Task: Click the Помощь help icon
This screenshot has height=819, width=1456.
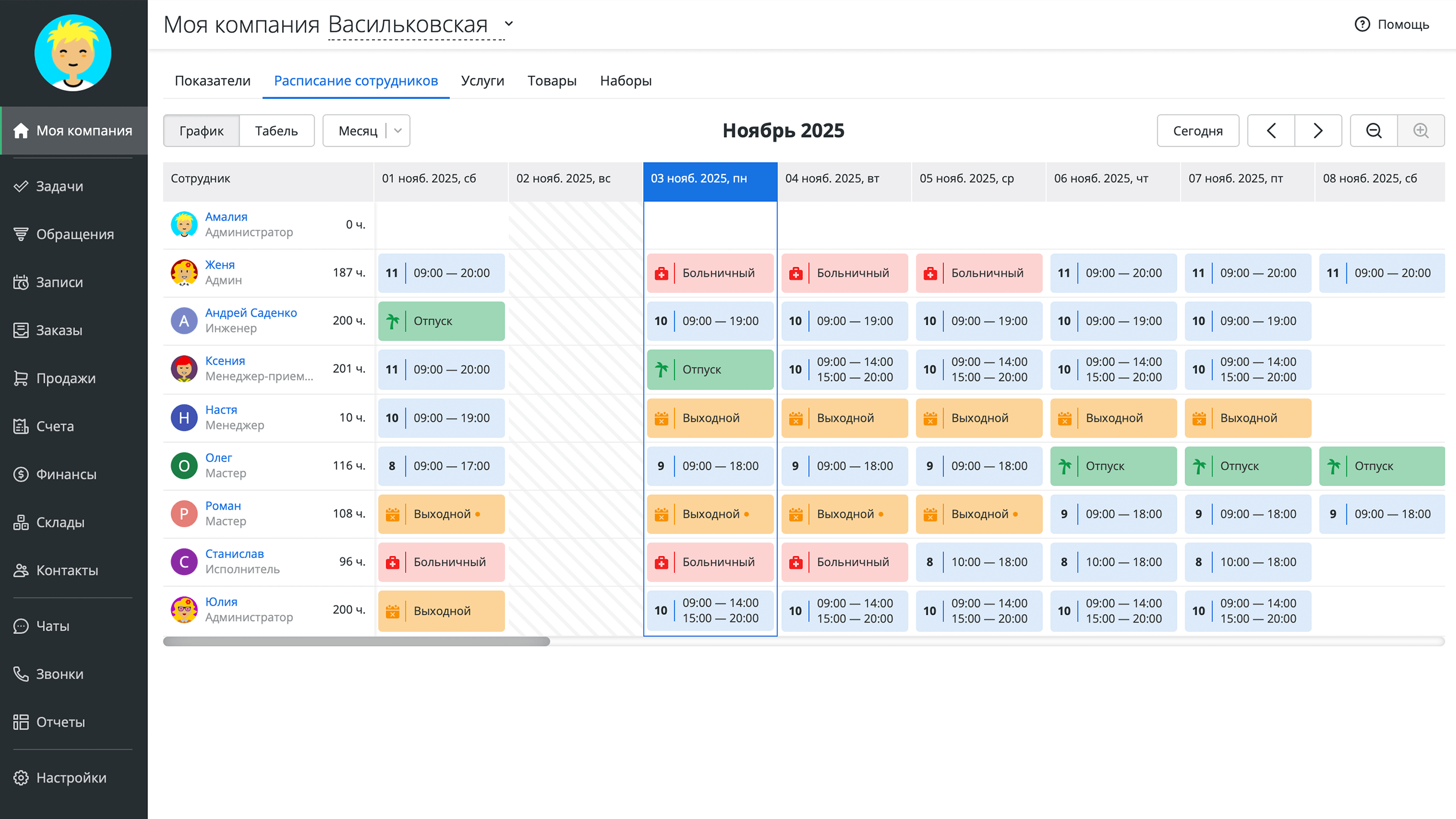Action: [x=1362, y=24]
